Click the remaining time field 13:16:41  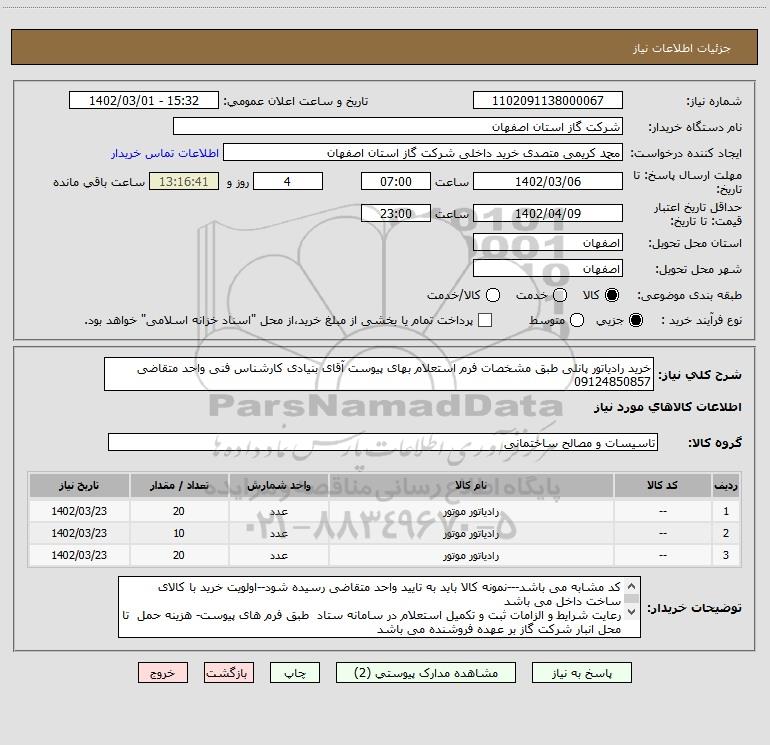(184, 182)
